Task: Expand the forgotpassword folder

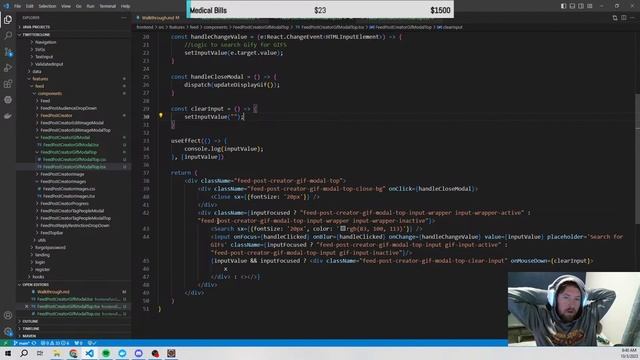Action: tap(50, 247)
